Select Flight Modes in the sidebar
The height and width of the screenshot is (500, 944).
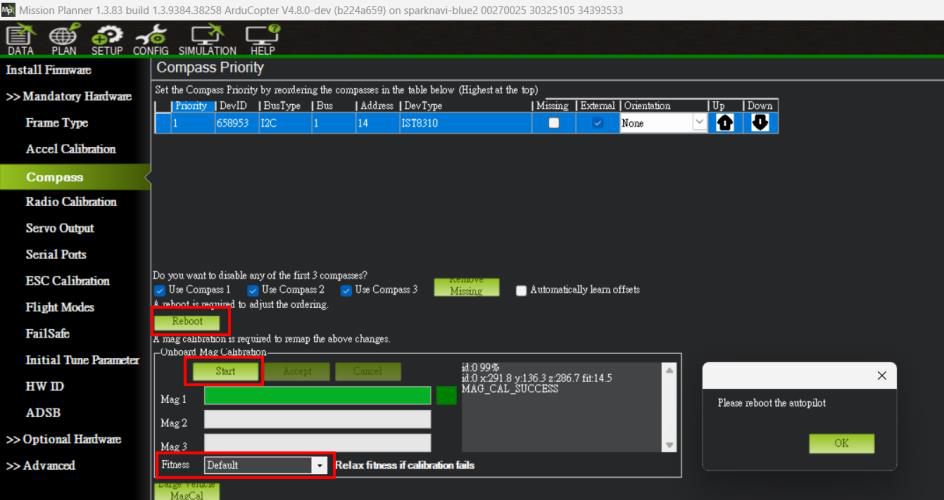pyautogui.click(x=60, y=307)
